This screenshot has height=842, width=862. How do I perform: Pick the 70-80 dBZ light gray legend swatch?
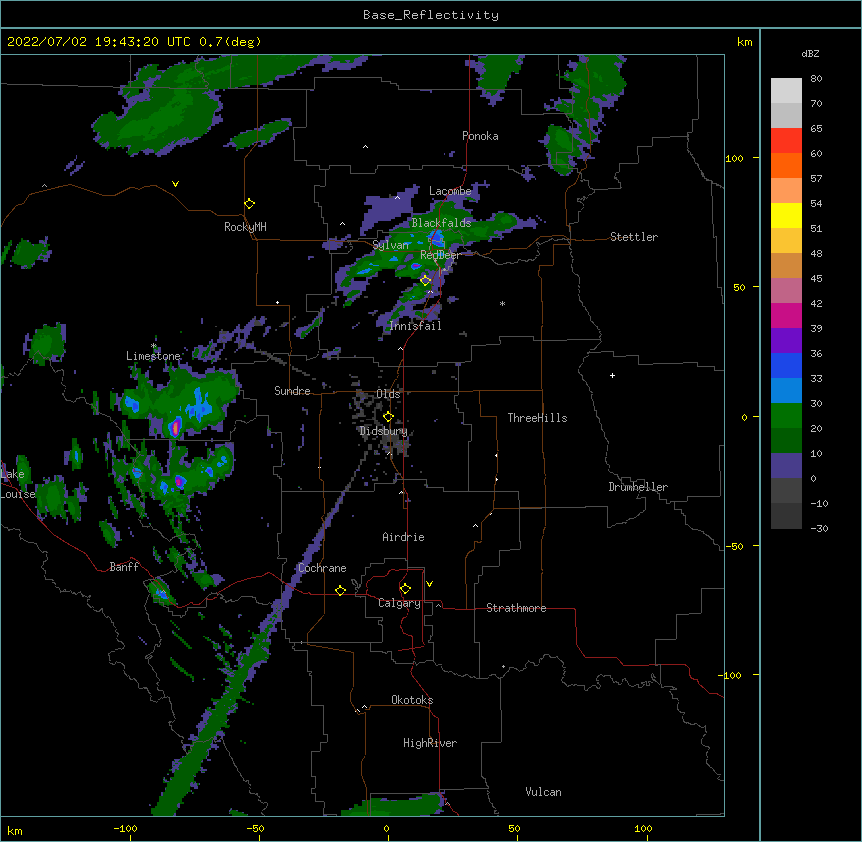point(786,91)
